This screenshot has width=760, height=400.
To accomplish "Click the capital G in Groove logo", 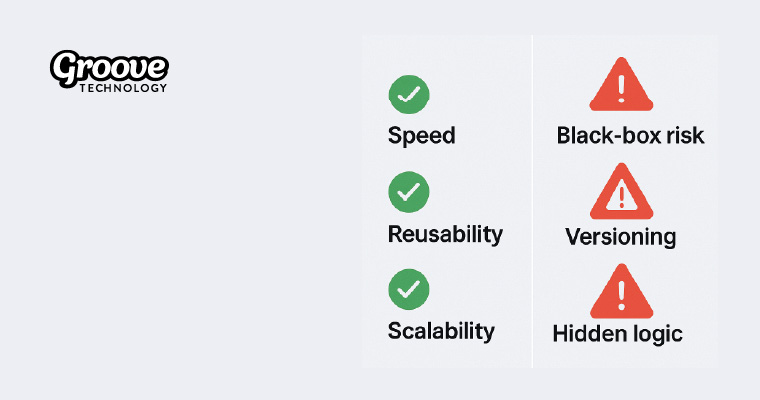I will click(x=68, y=70).
